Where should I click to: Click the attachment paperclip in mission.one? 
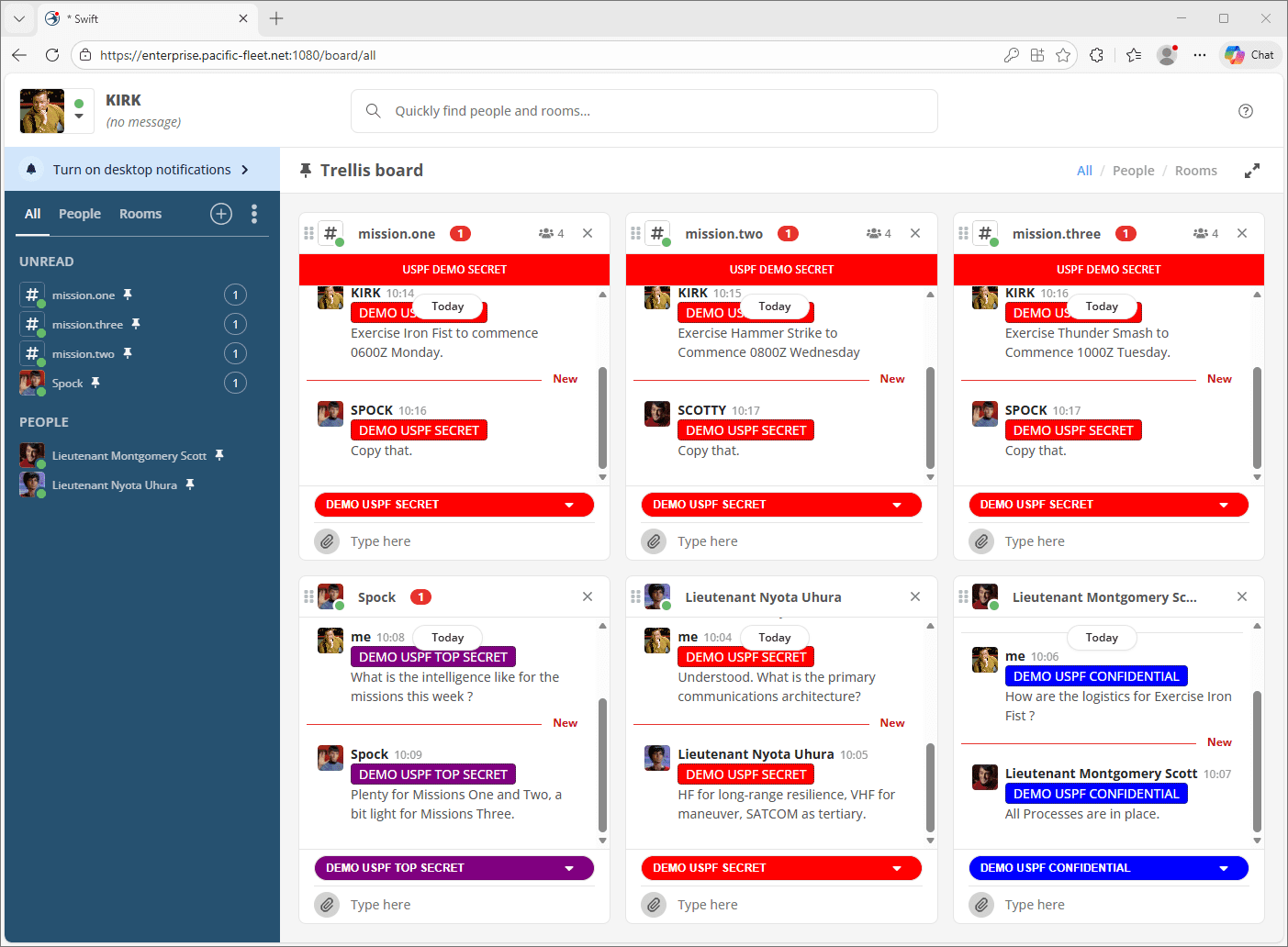[x=327, y=541]
